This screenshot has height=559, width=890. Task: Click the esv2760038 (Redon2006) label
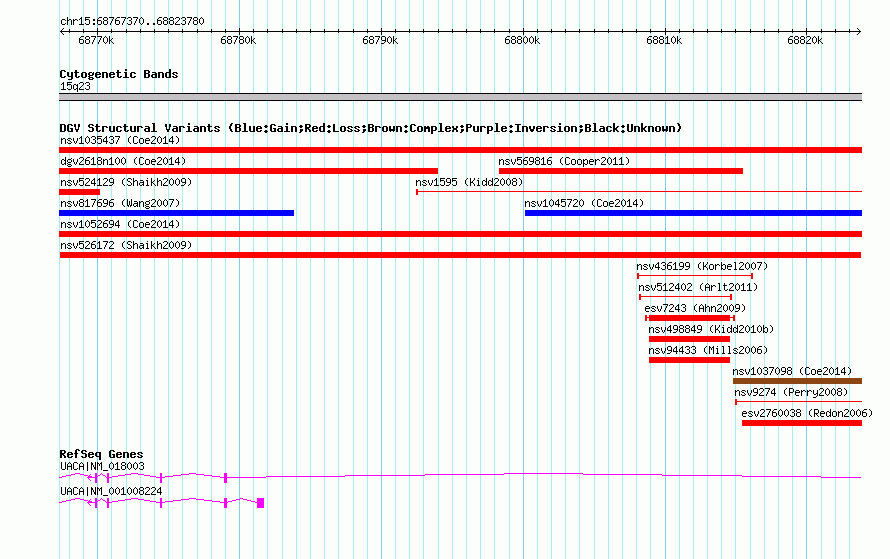pyautogui.click(x=807, y=413)
